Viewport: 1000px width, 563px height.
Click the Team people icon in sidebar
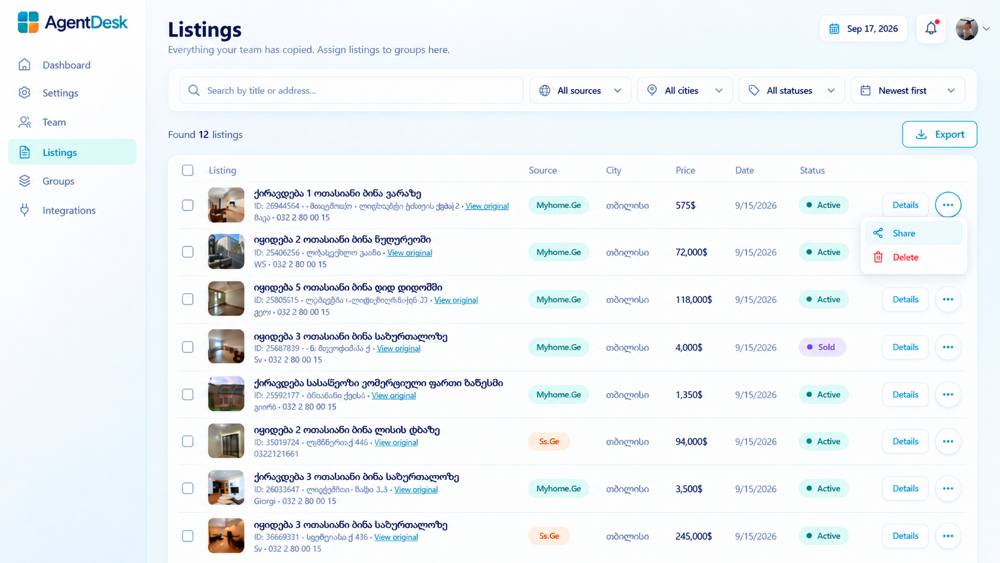point(24,122)
